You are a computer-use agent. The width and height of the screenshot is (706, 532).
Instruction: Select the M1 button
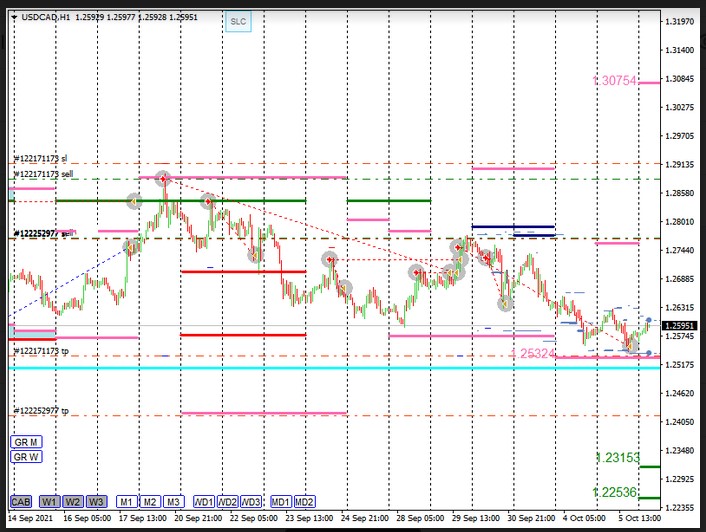[126, 501]
